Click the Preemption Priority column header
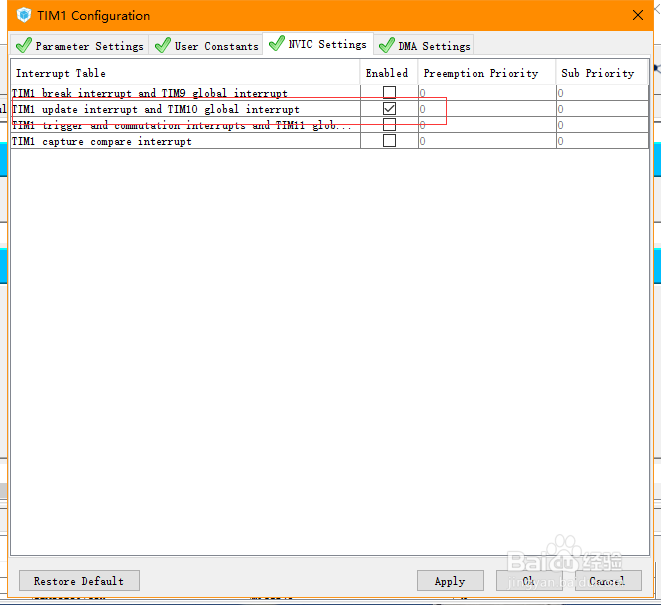This screenshot has height=605, width=661. (487, 73)
